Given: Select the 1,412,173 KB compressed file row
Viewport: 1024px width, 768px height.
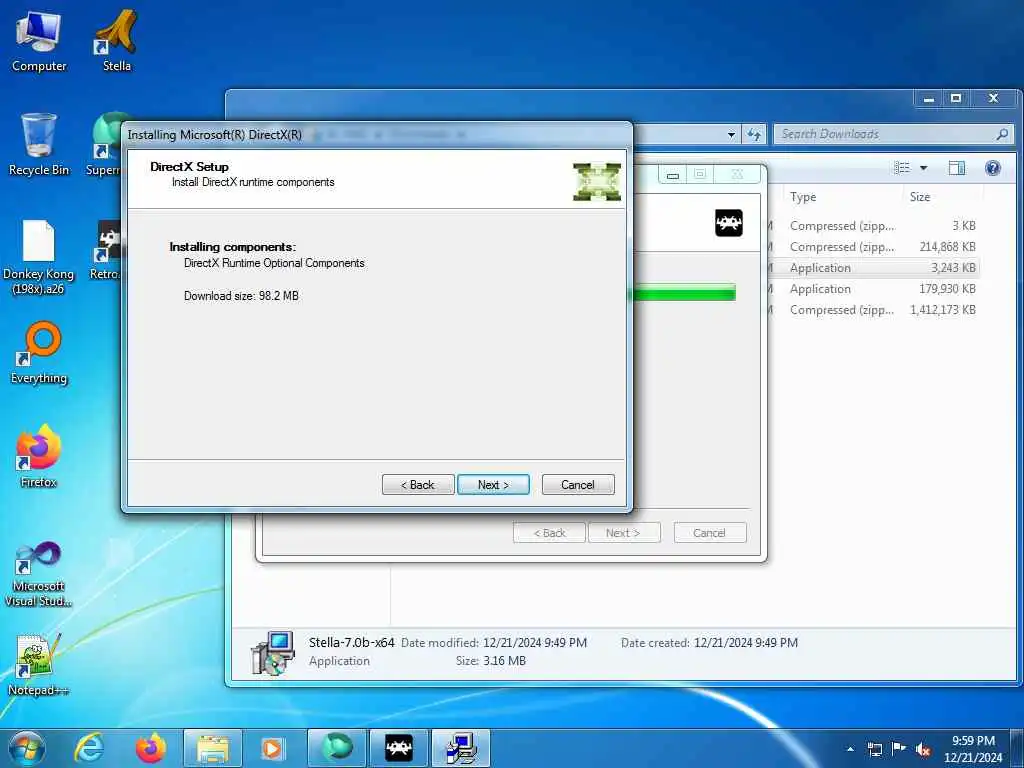Looking at the screenshot, I should [x=872, y=309].
